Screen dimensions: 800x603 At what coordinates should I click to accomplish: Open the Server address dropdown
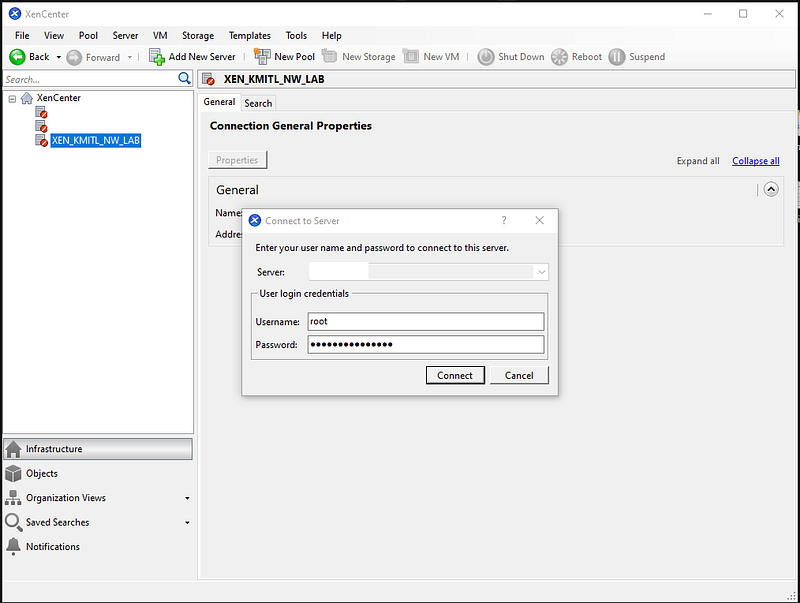(x=541, y=272)
